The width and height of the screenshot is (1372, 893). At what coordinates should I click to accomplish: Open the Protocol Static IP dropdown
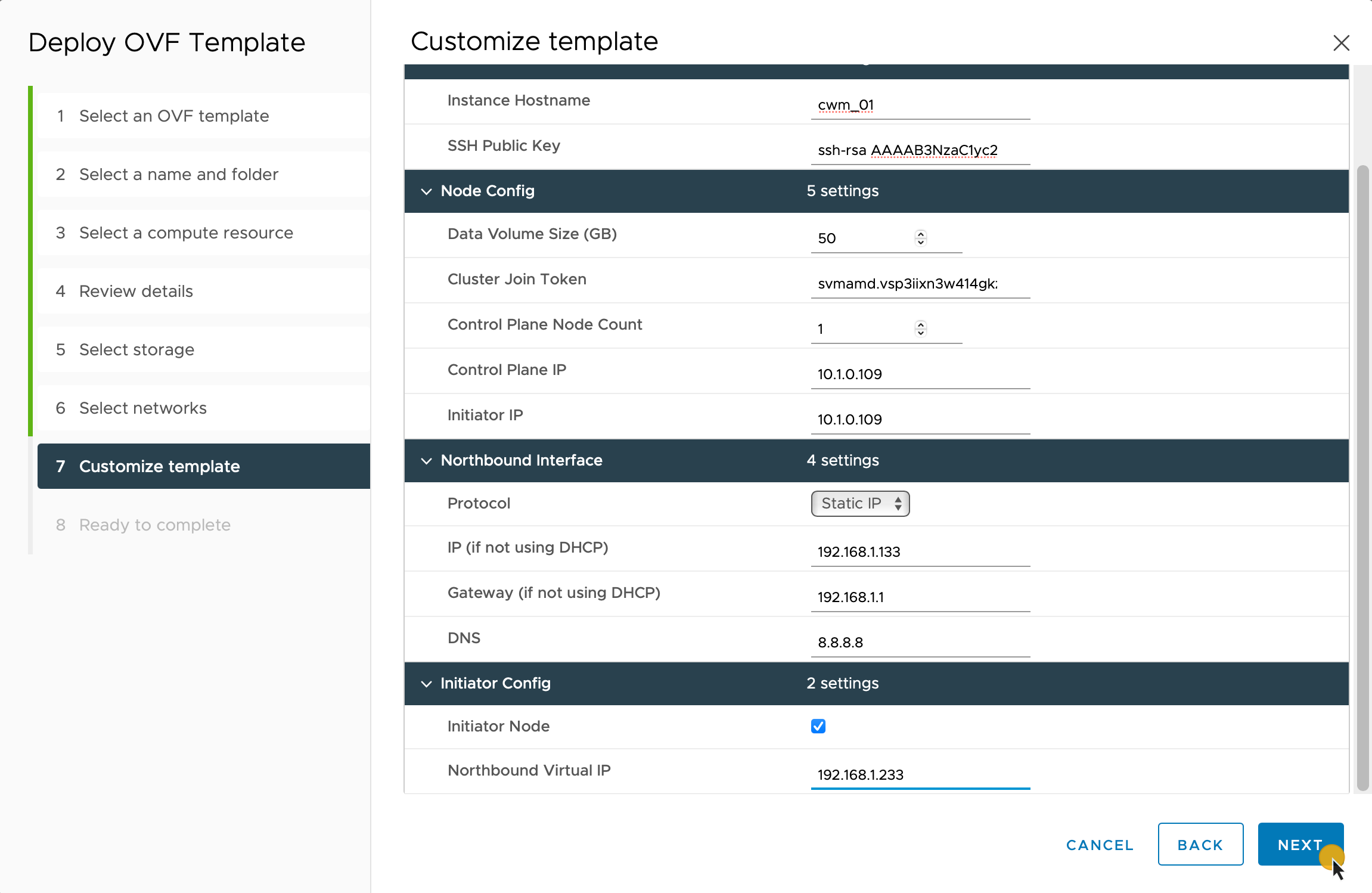[x=860, y=504]
